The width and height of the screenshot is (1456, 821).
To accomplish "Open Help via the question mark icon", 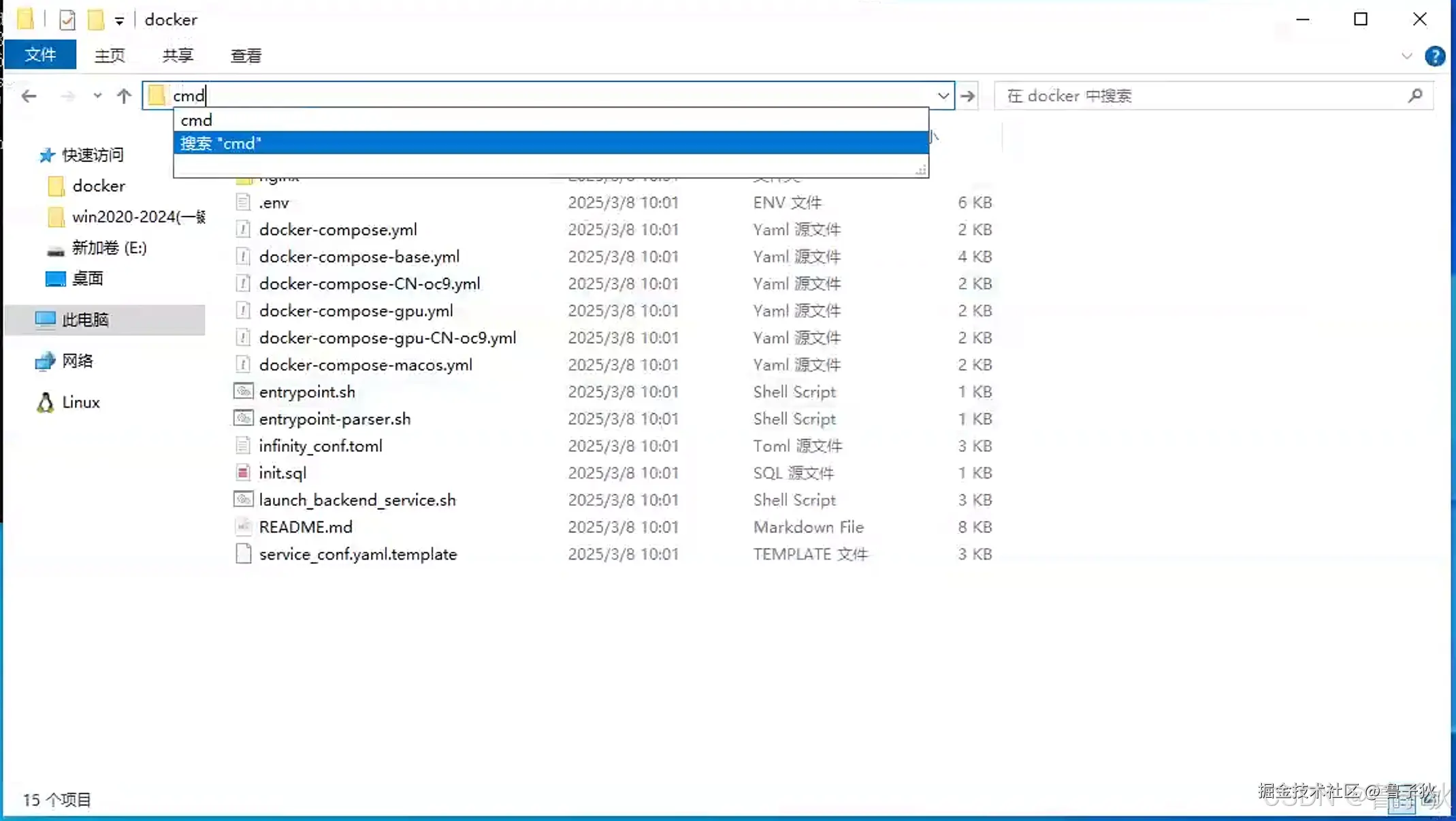I will point(1435,56).
